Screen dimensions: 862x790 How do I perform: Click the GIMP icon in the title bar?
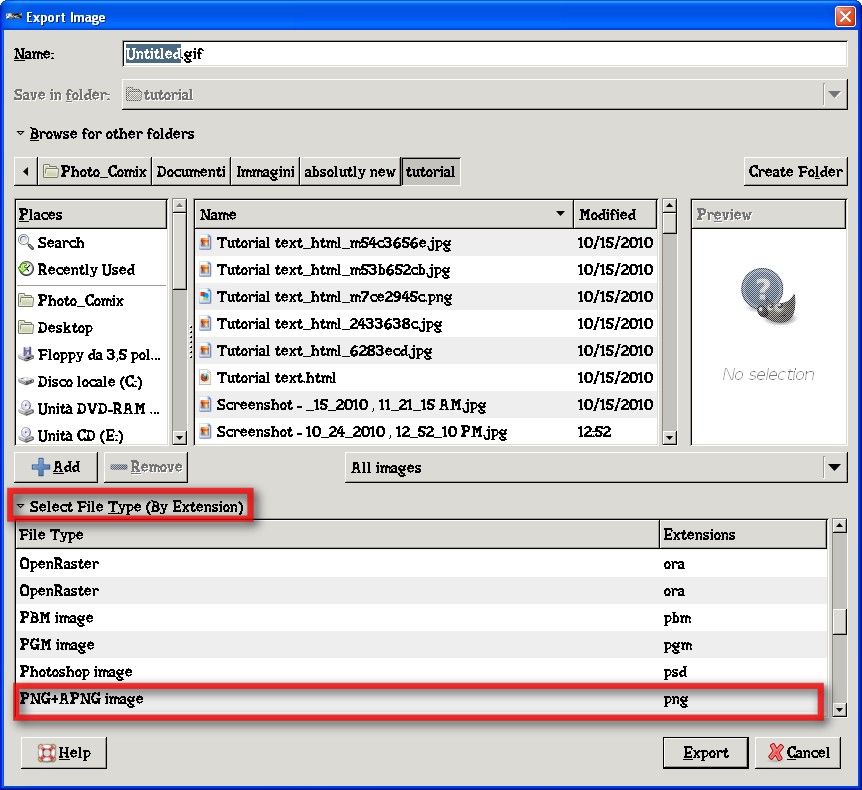[x=13, y=17]
